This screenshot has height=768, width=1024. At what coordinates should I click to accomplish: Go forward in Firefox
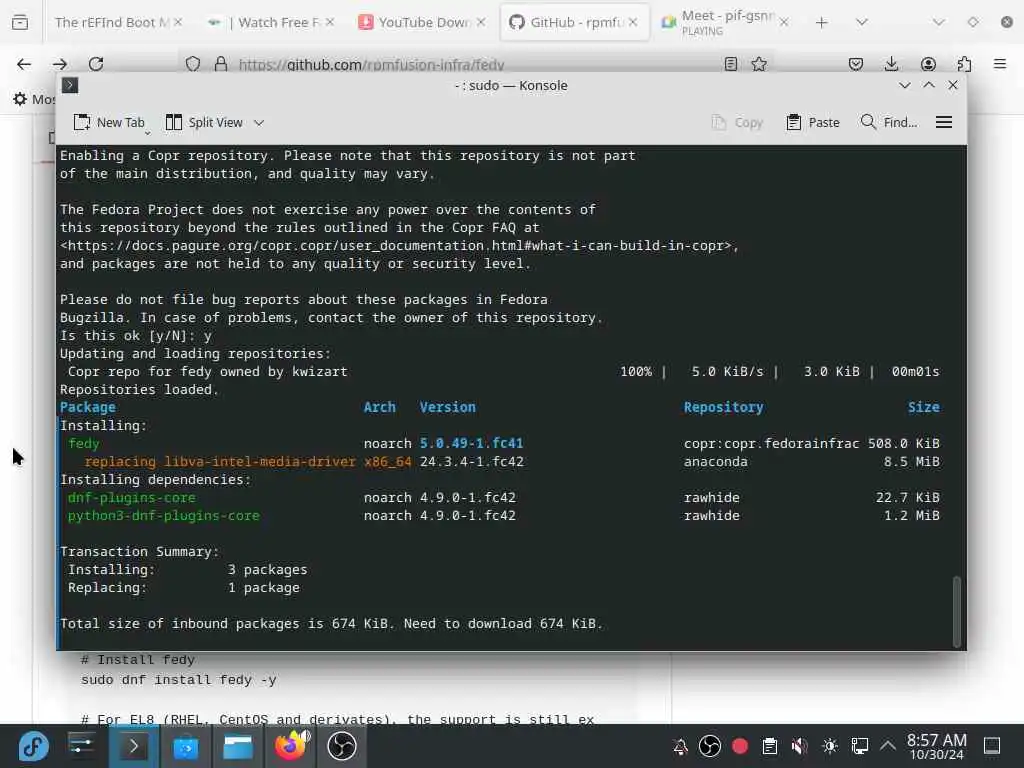pos(60,64)
